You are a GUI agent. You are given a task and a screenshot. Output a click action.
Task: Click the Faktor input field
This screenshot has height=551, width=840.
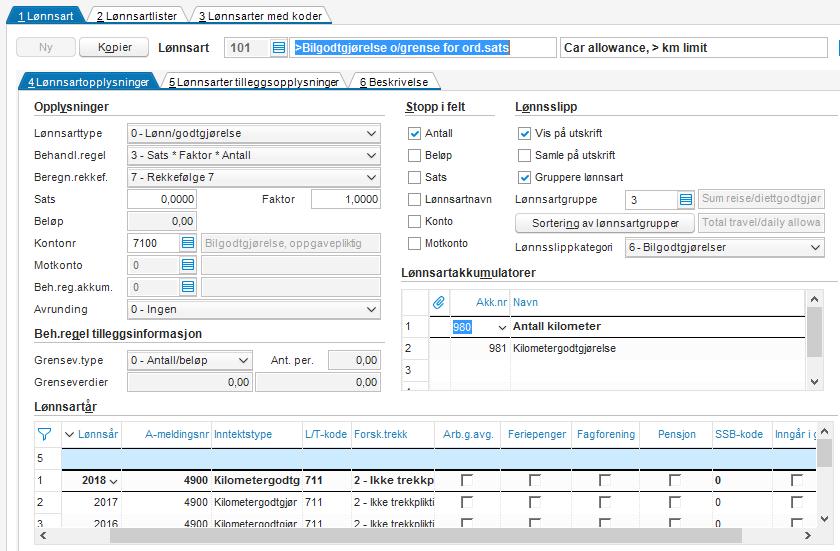coord(346,199)
